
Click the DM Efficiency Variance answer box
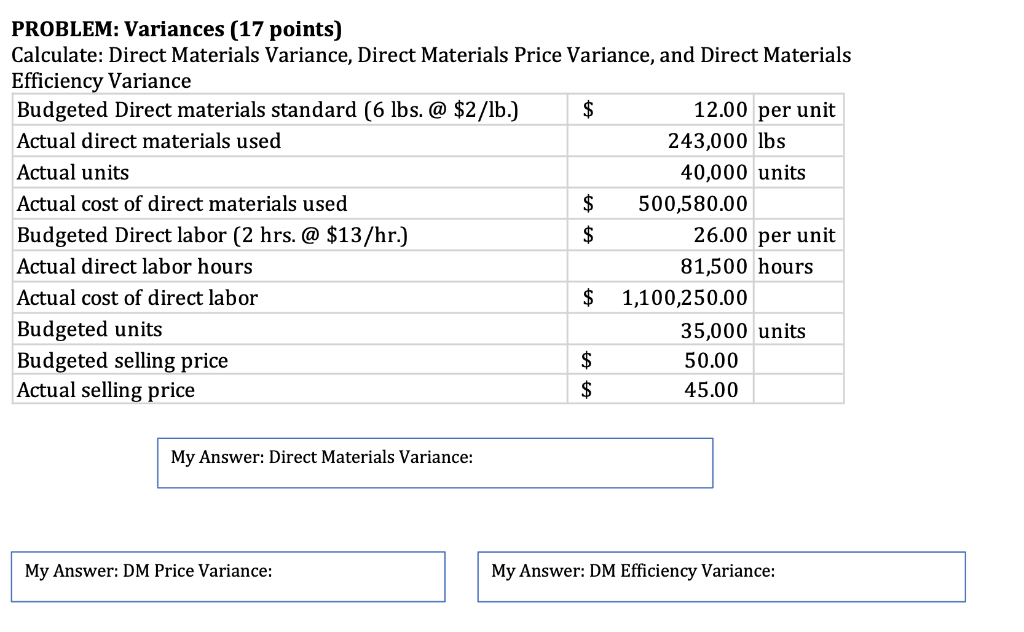point(721,577)
